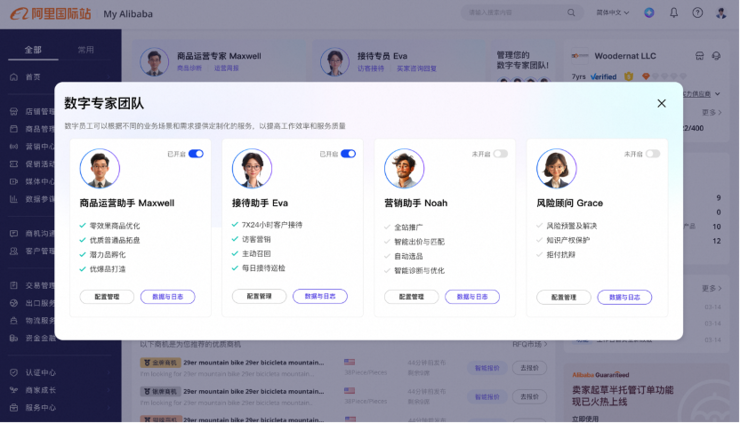Close the 数字专家团队 dialog
The image size is (740, 423).
661,103
